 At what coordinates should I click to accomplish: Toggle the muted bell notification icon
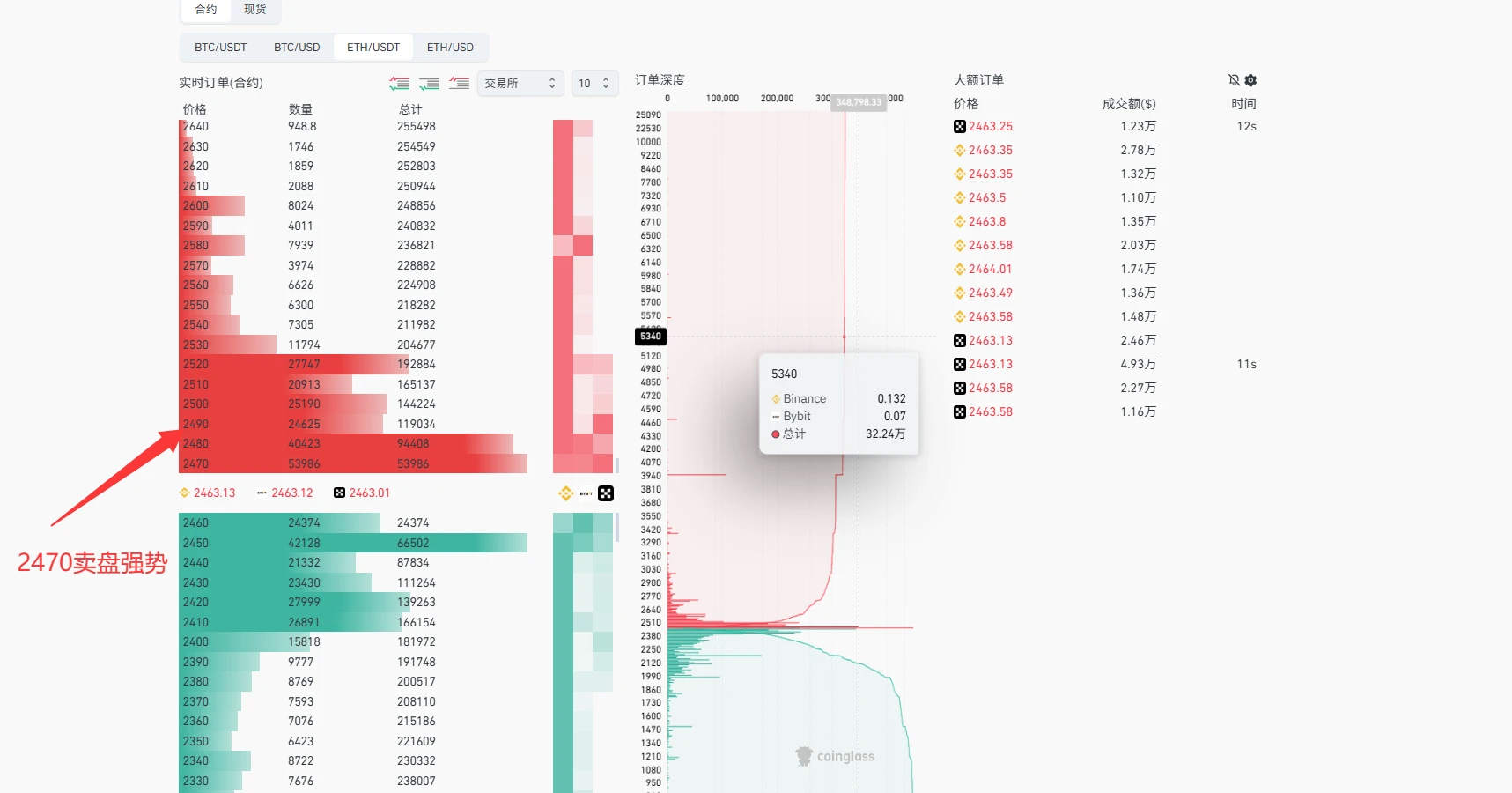[1235, 80]
